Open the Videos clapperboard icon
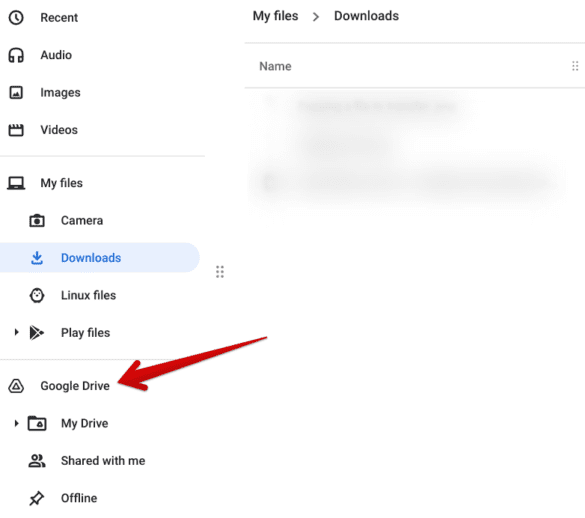Image resolution: width=585 pixels, height=518 pixels. 16,130
